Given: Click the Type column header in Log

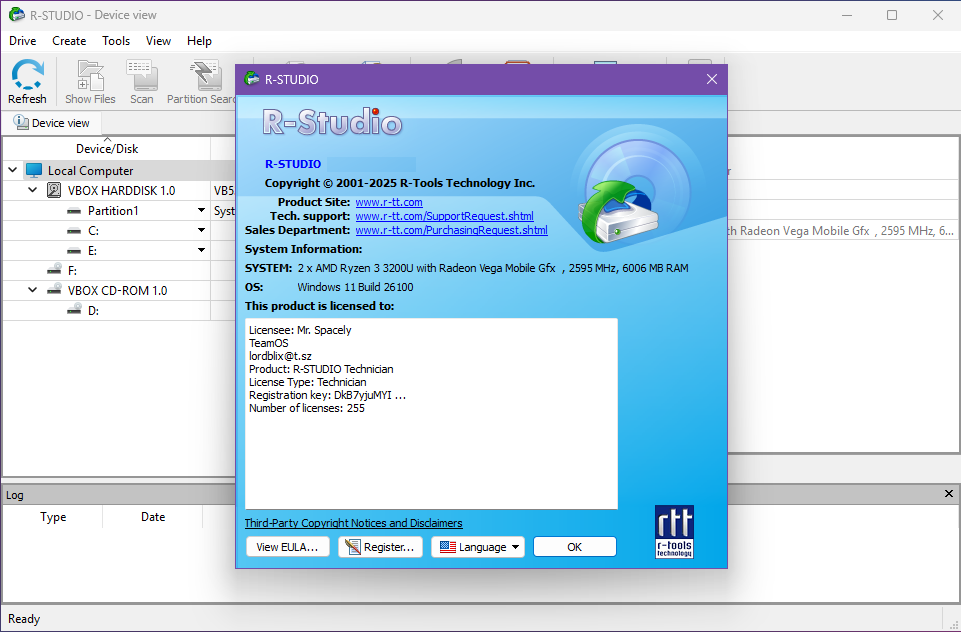Looking at the screenshot, I should point(53,517).
